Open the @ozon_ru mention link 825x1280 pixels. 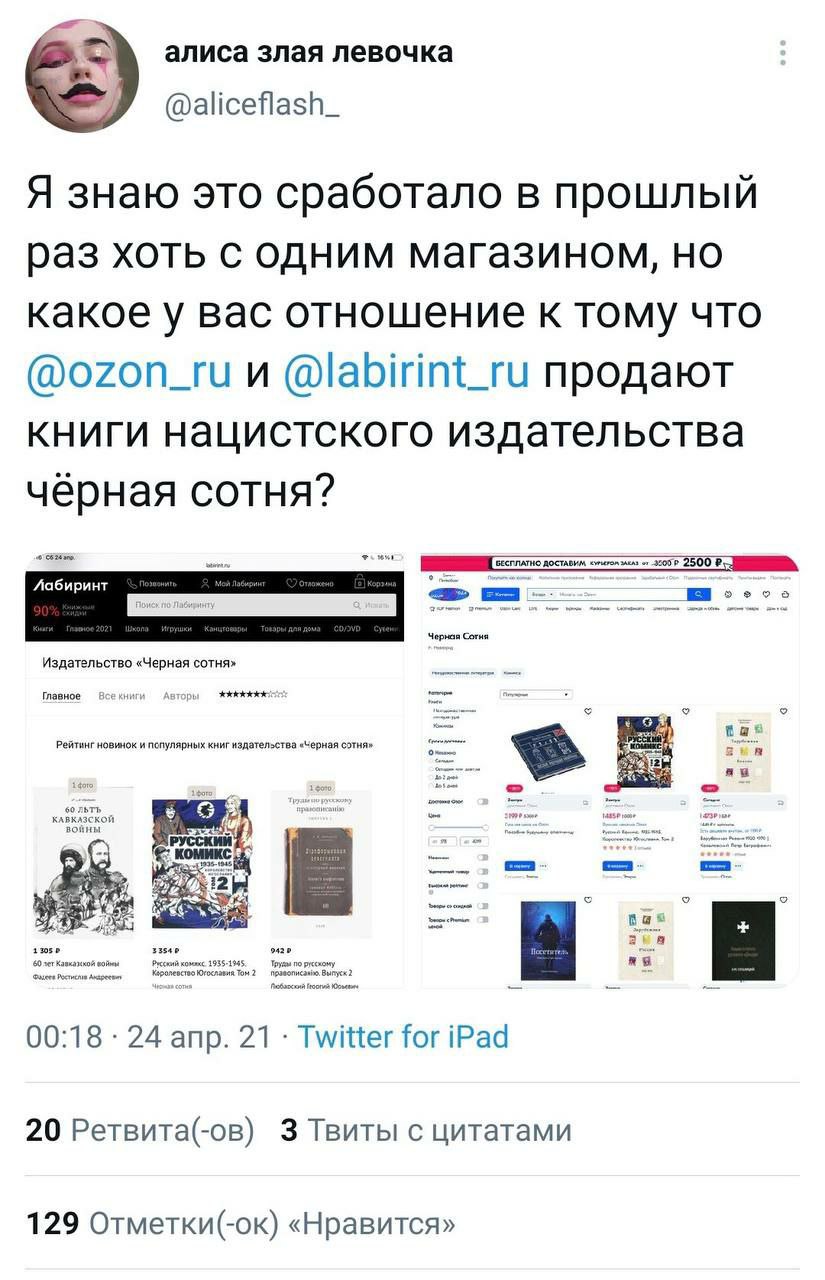pyautogui.click(x=130, y=373)
